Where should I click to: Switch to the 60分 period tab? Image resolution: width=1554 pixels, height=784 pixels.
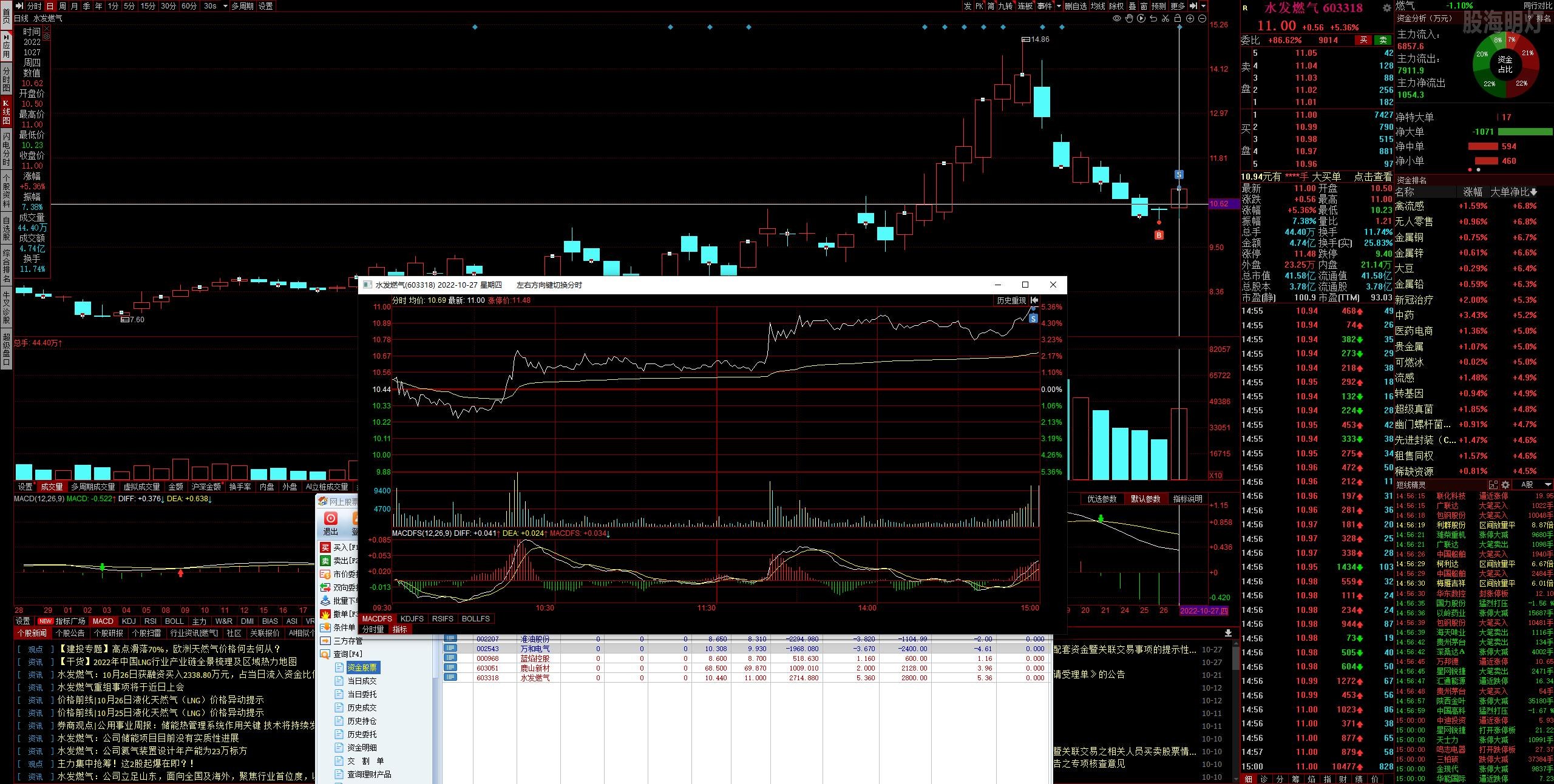pyautogui.click(x=189, y=6)
